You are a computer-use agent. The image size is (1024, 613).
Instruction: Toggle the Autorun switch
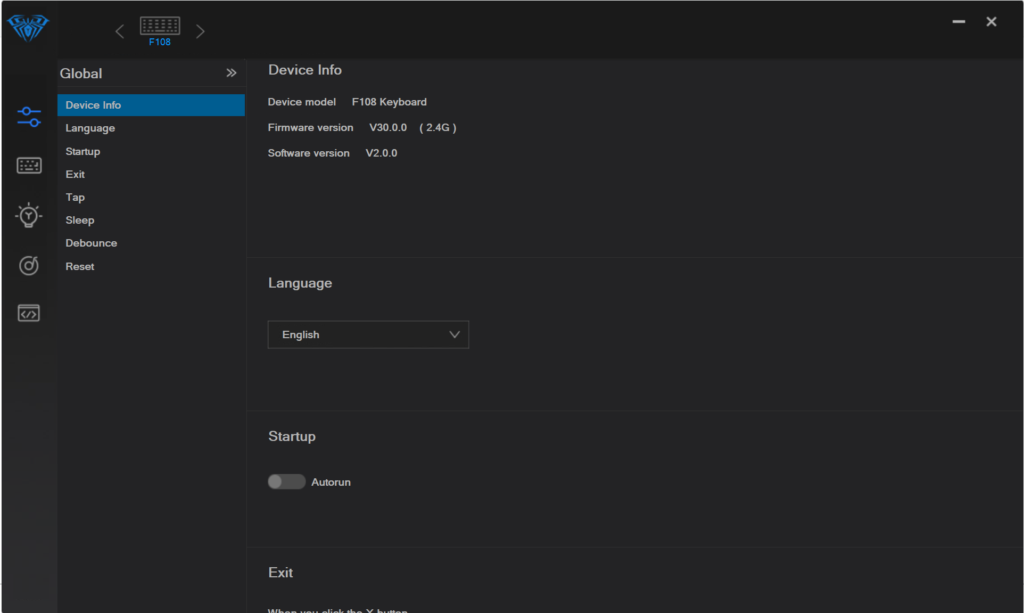[287, 482]
